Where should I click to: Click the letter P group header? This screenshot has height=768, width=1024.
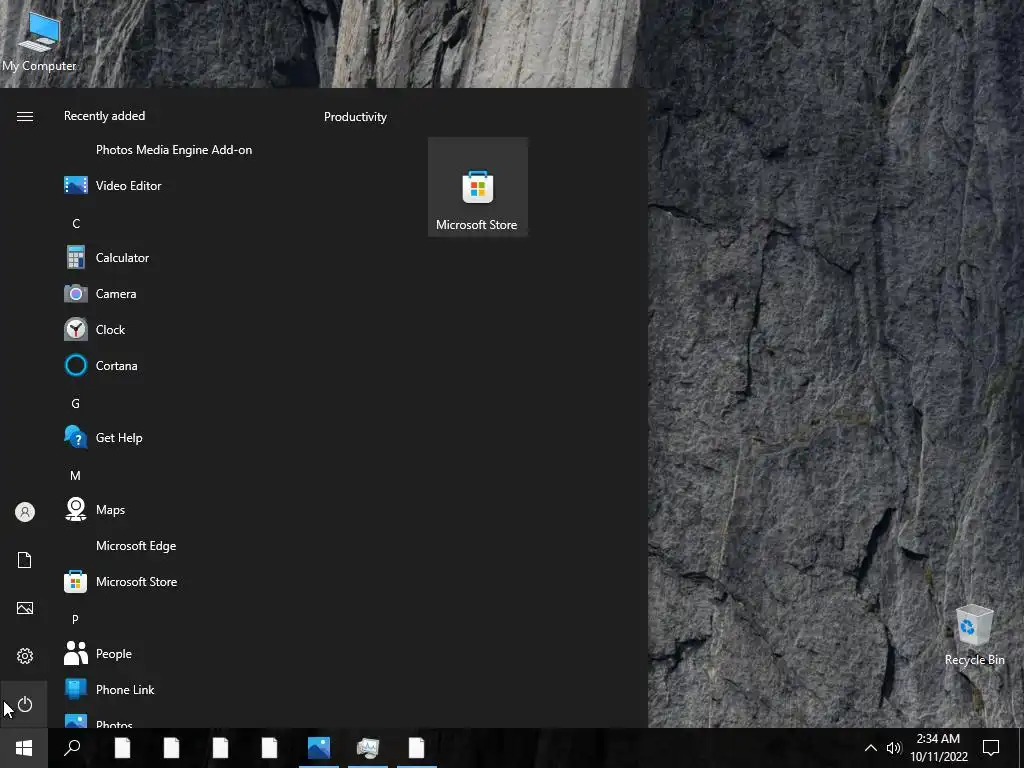pos(75,619)
